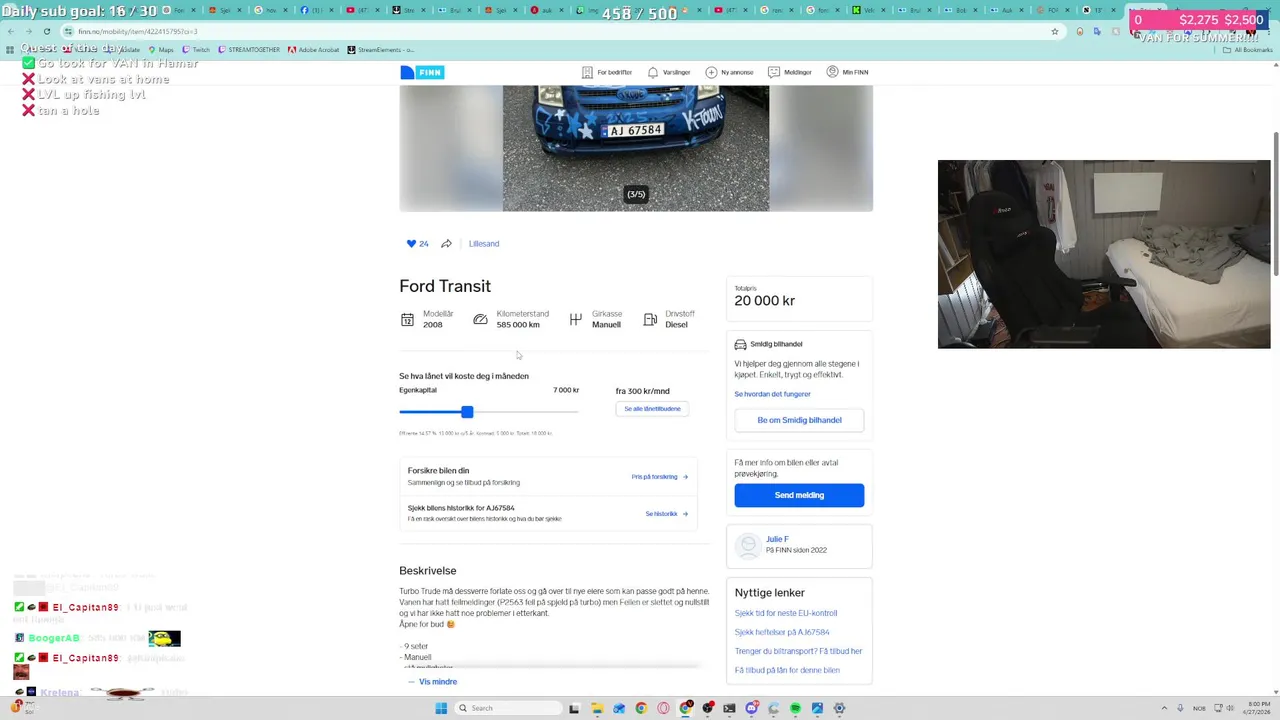This screenshot has height=720, width=1280.
Task: Click the Smidig bilhandel car icon
Action: 740,344
